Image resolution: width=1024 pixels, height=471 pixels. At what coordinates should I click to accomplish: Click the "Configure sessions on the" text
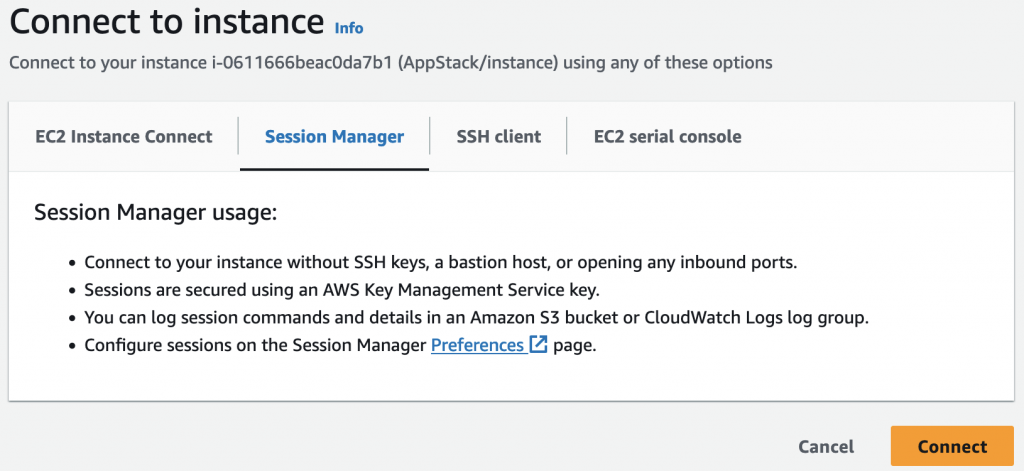[x=255, y=345]
